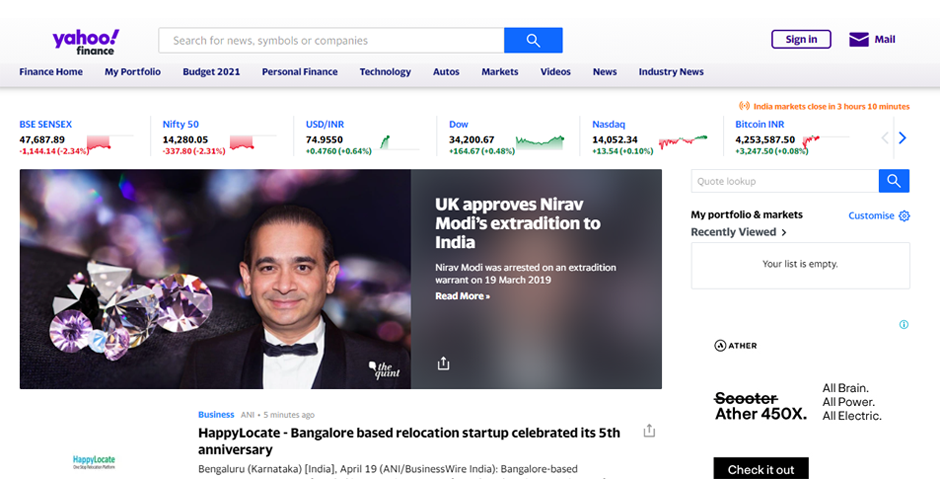The height and width of the screenshot is (492, 940).
Task: Click the 'Ather 450X.' ad text
Action: 761,413
